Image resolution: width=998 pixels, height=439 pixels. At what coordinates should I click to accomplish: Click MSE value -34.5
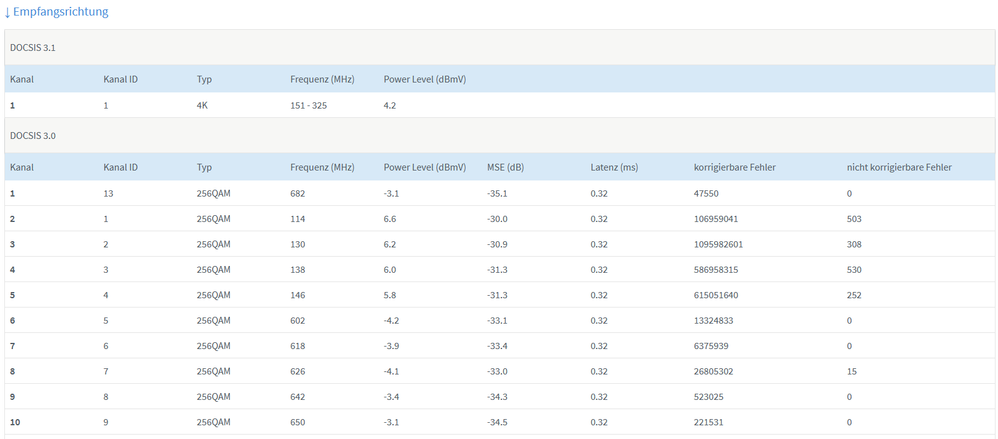click(497, 422)
